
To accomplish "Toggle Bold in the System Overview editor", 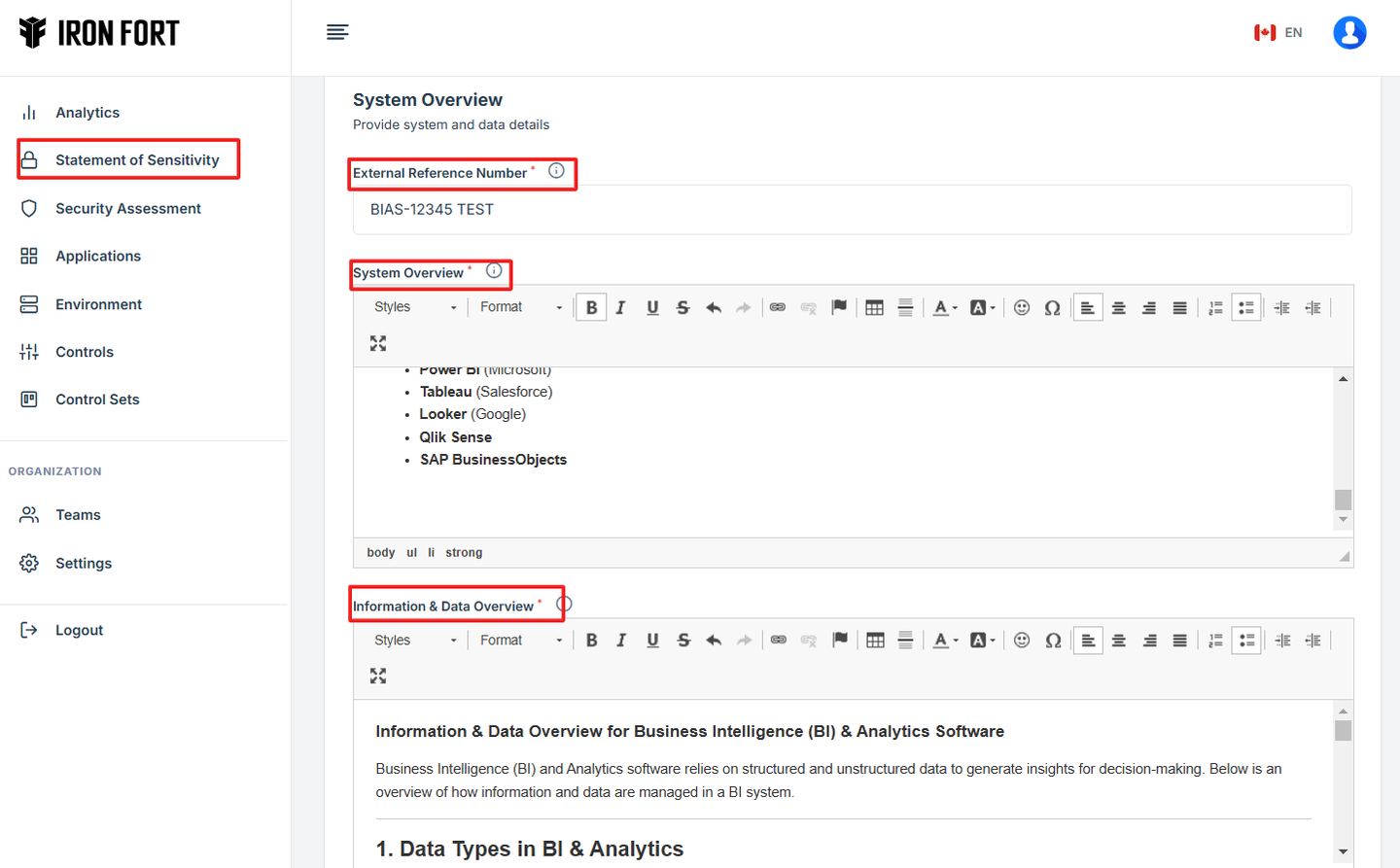I will click(591, 307).
